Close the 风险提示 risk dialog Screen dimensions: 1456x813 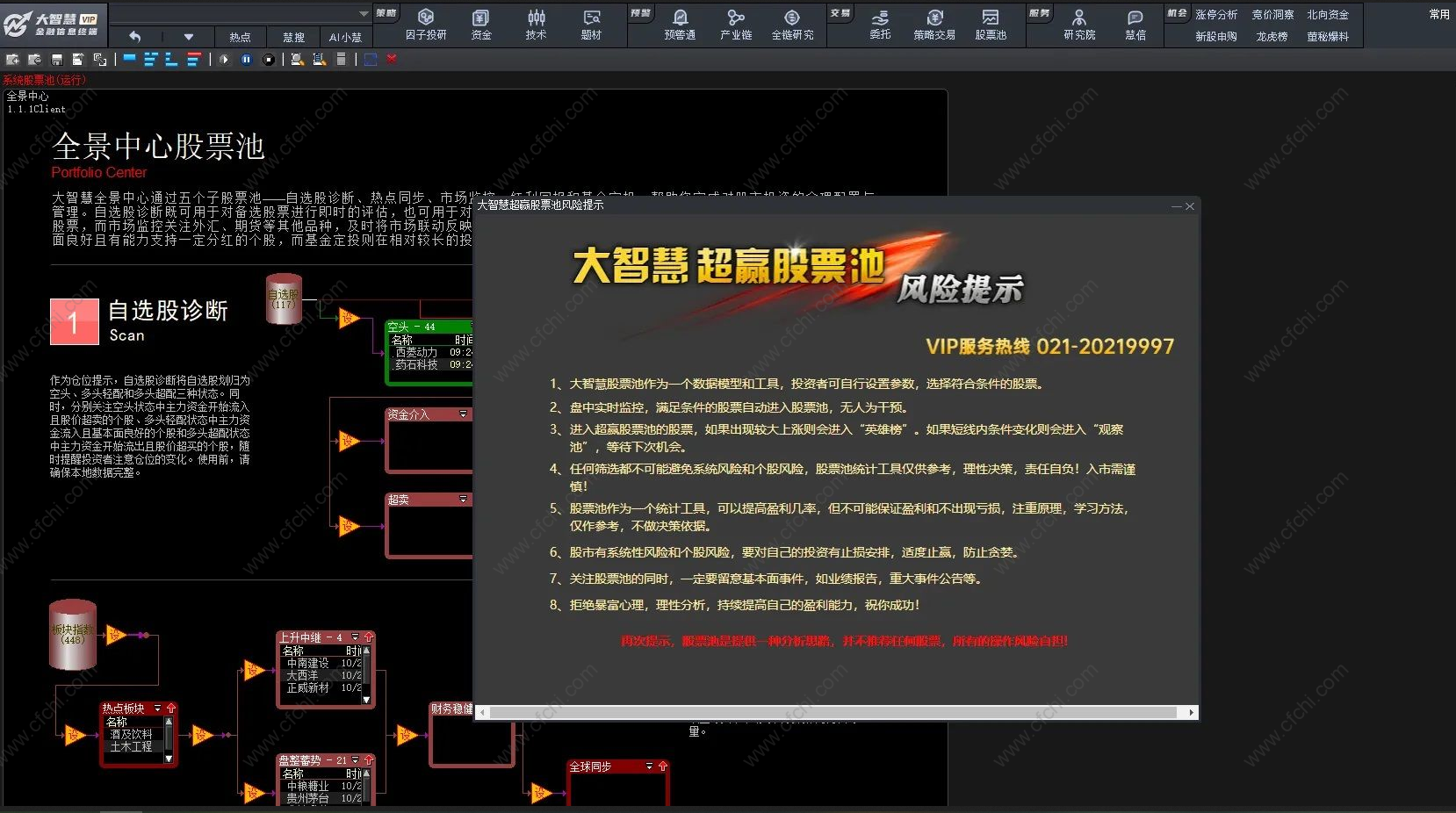pos(1190,206)
